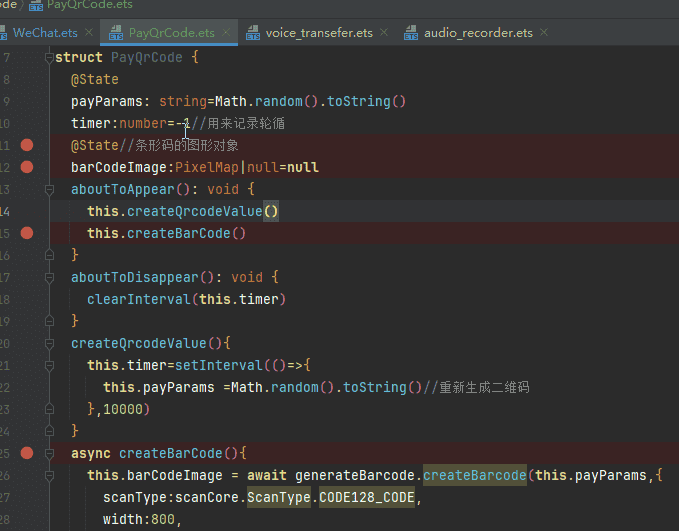Screen dimensions: 679x531
Task: Remove breakpoint at async createBarCode line
Action: click(27, 453)
